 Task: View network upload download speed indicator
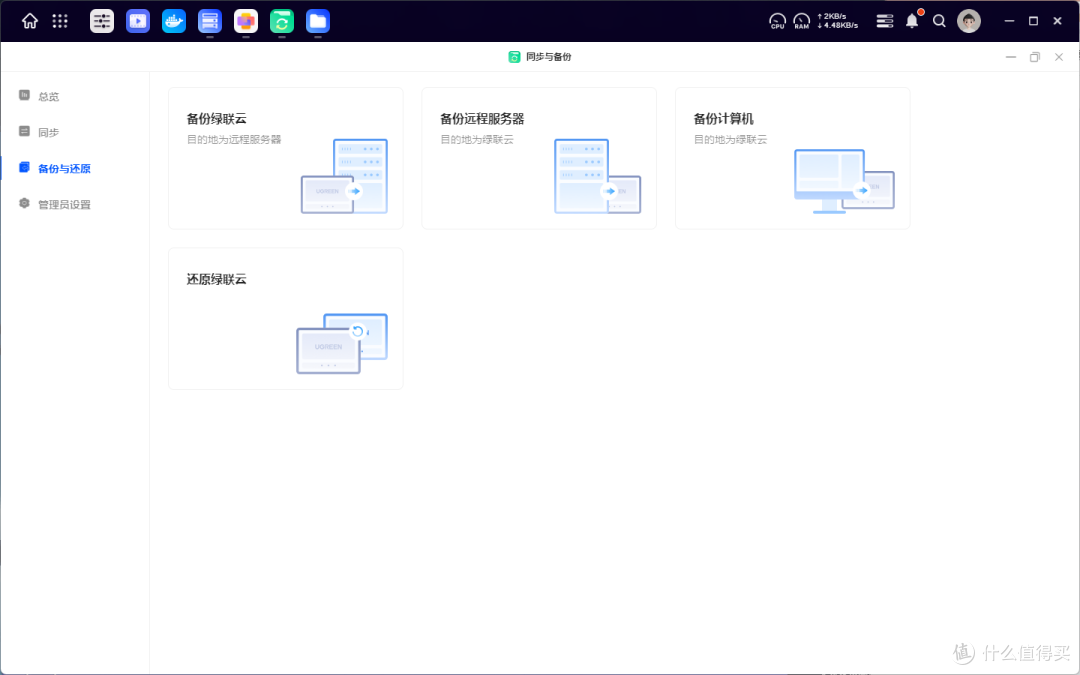(x=838, y=21)
